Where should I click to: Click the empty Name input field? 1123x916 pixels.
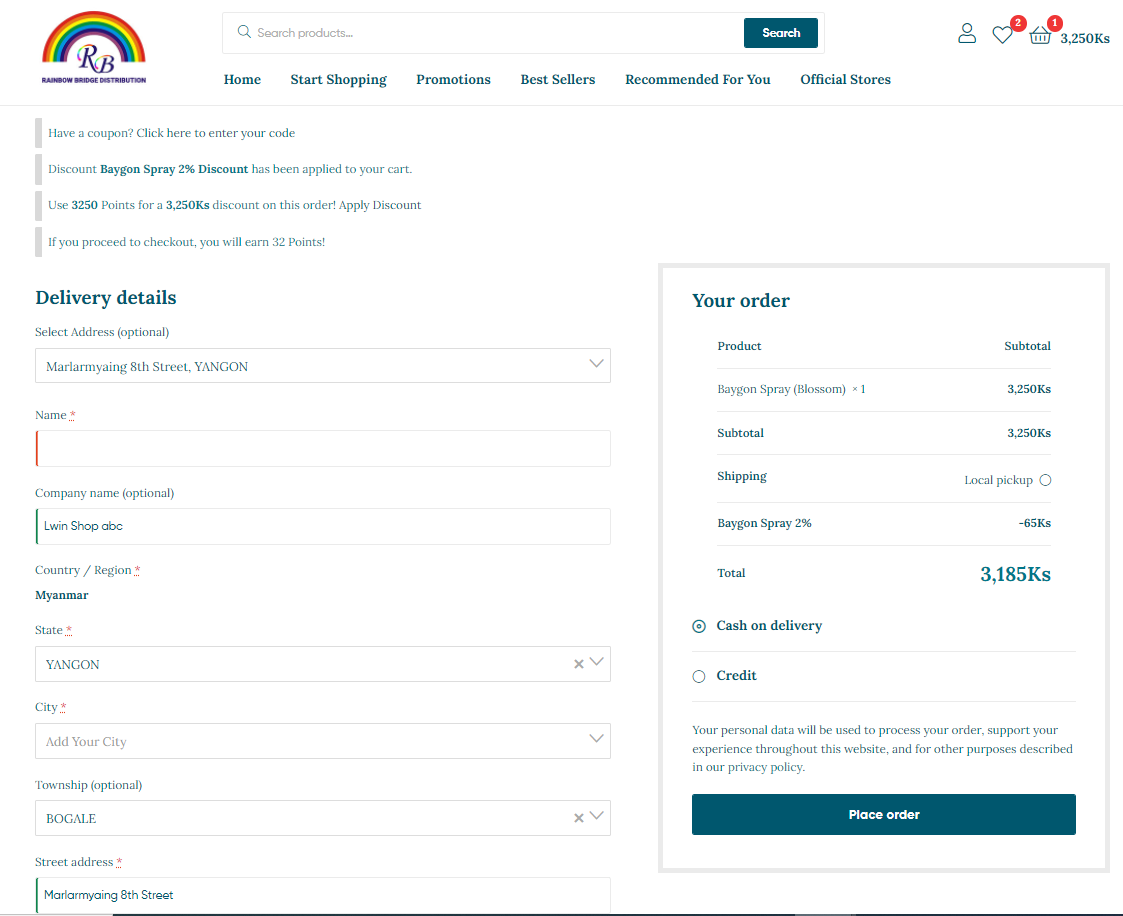pos(323,448)
